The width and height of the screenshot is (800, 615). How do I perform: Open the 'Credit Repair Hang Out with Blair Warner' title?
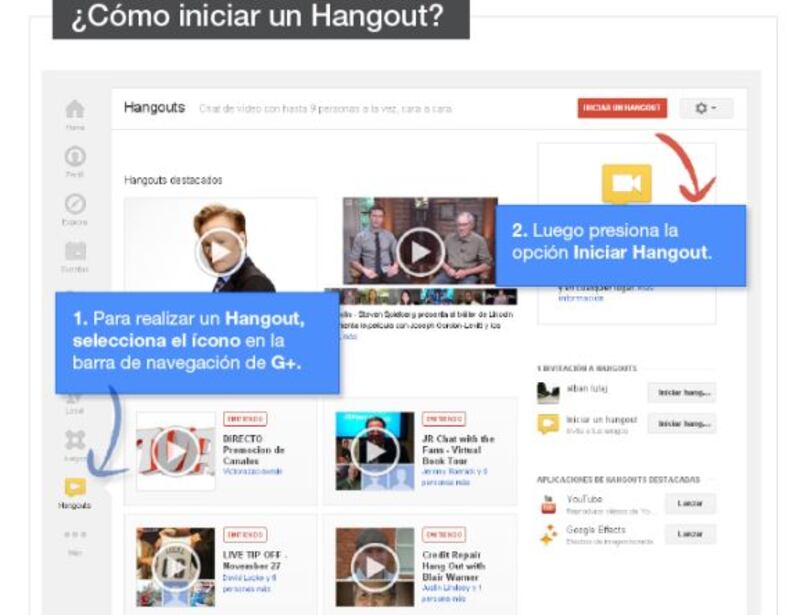point(453,565)
